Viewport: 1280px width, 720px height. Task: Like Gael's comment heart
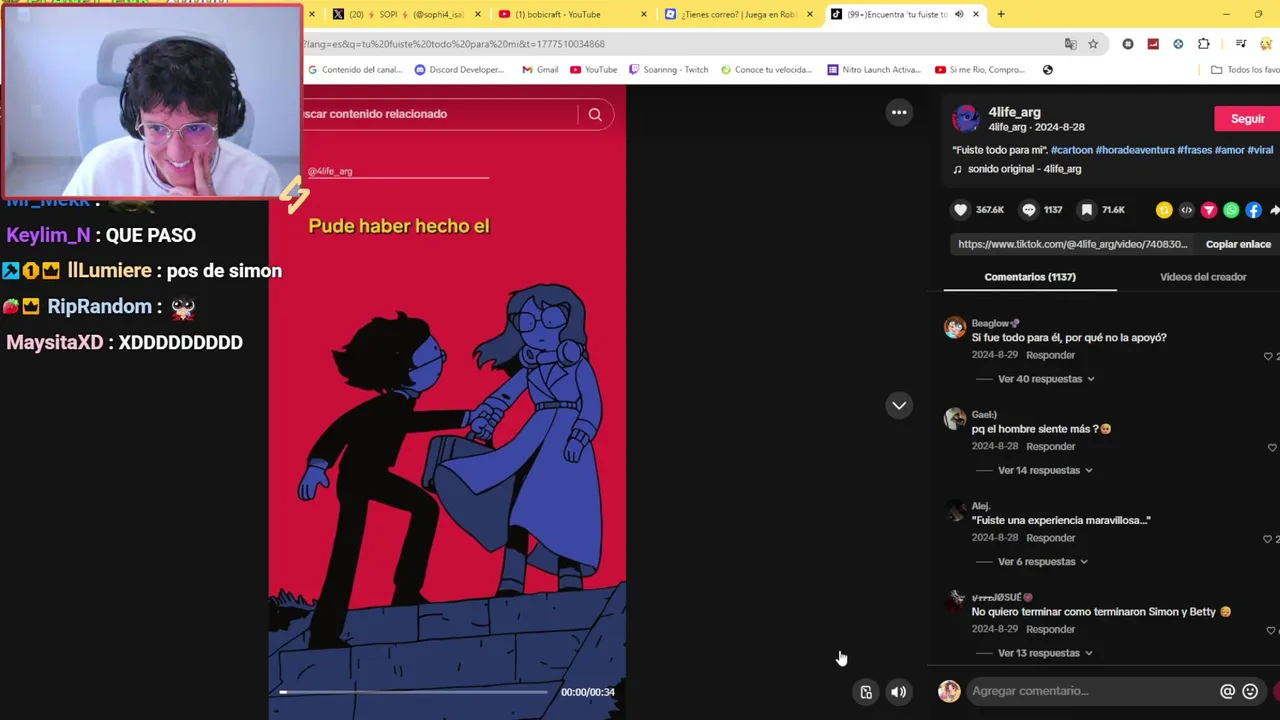[1272, 448]
